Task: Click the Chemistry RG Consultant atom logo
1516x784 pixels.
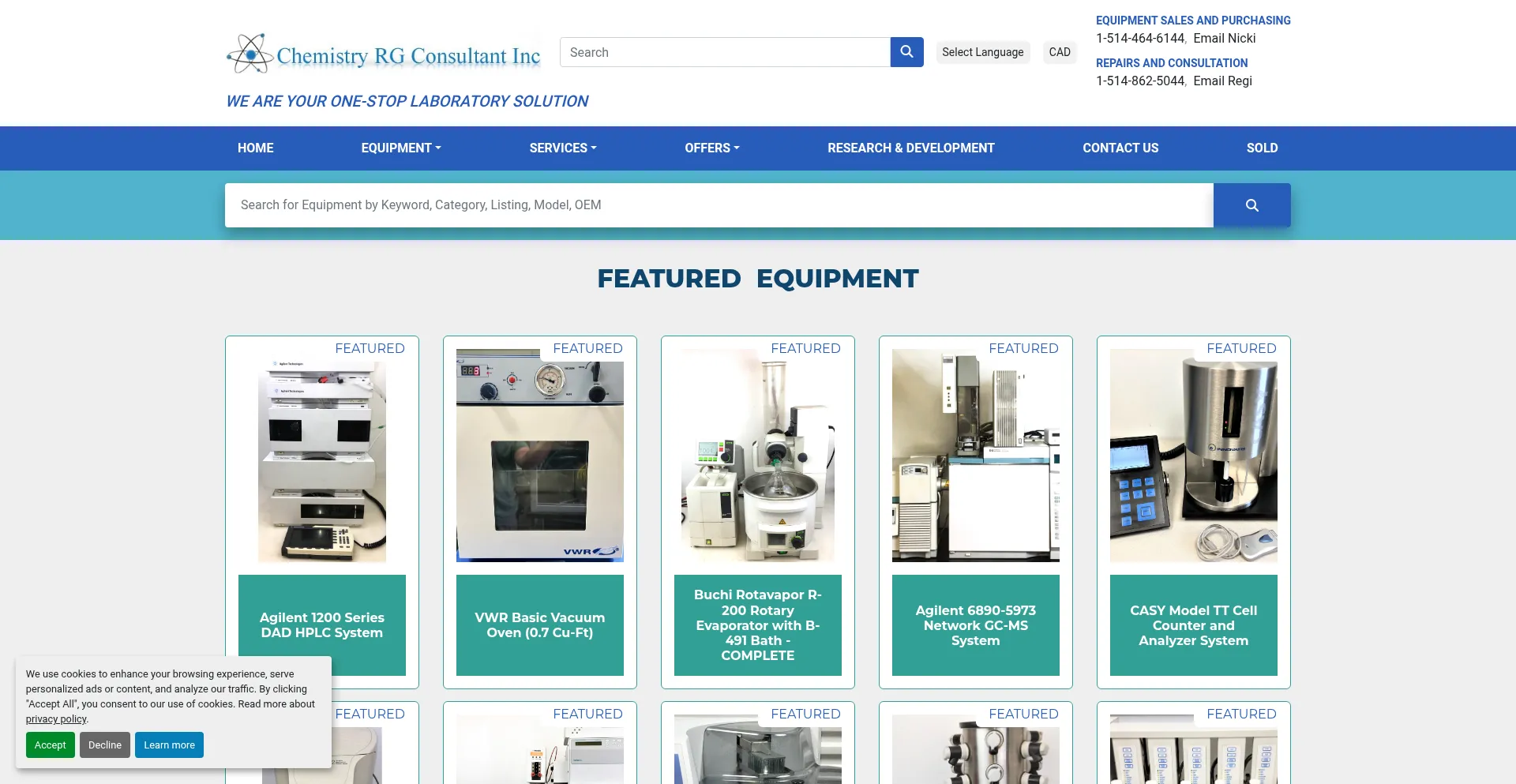Action: (x=251, y=54)
